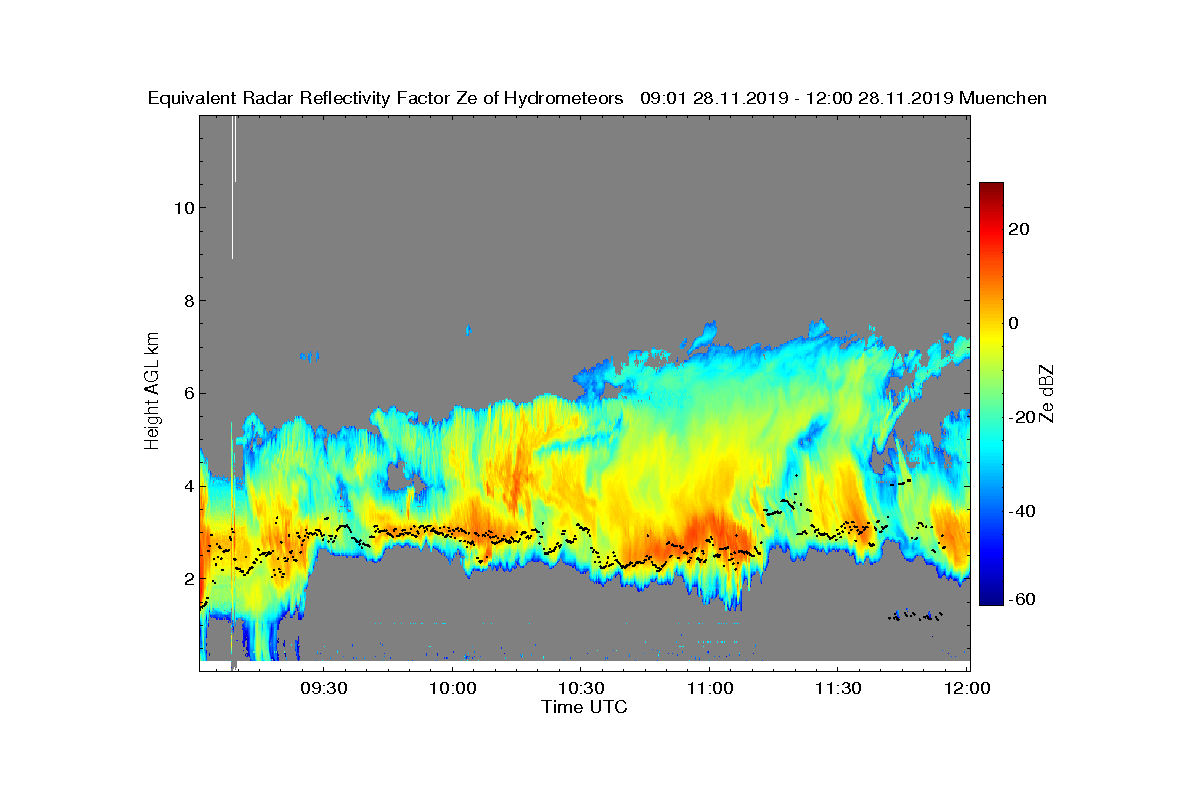The image size is (1200, 800).
Task: Click the 12:00 time tick label
Action: point(967,688)
